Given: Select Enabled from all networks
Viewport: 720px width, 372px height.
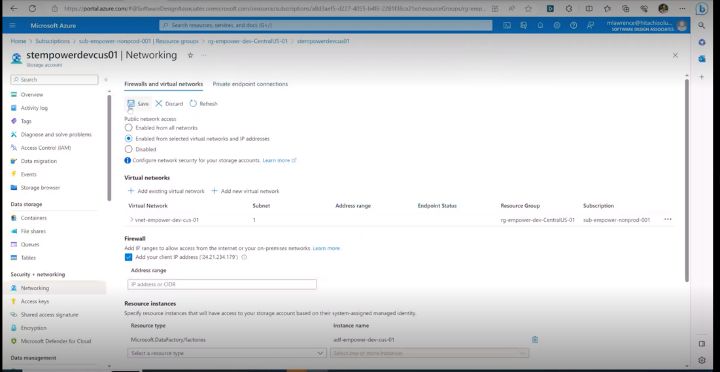Looking at the screenshot, I should [129, 128].
